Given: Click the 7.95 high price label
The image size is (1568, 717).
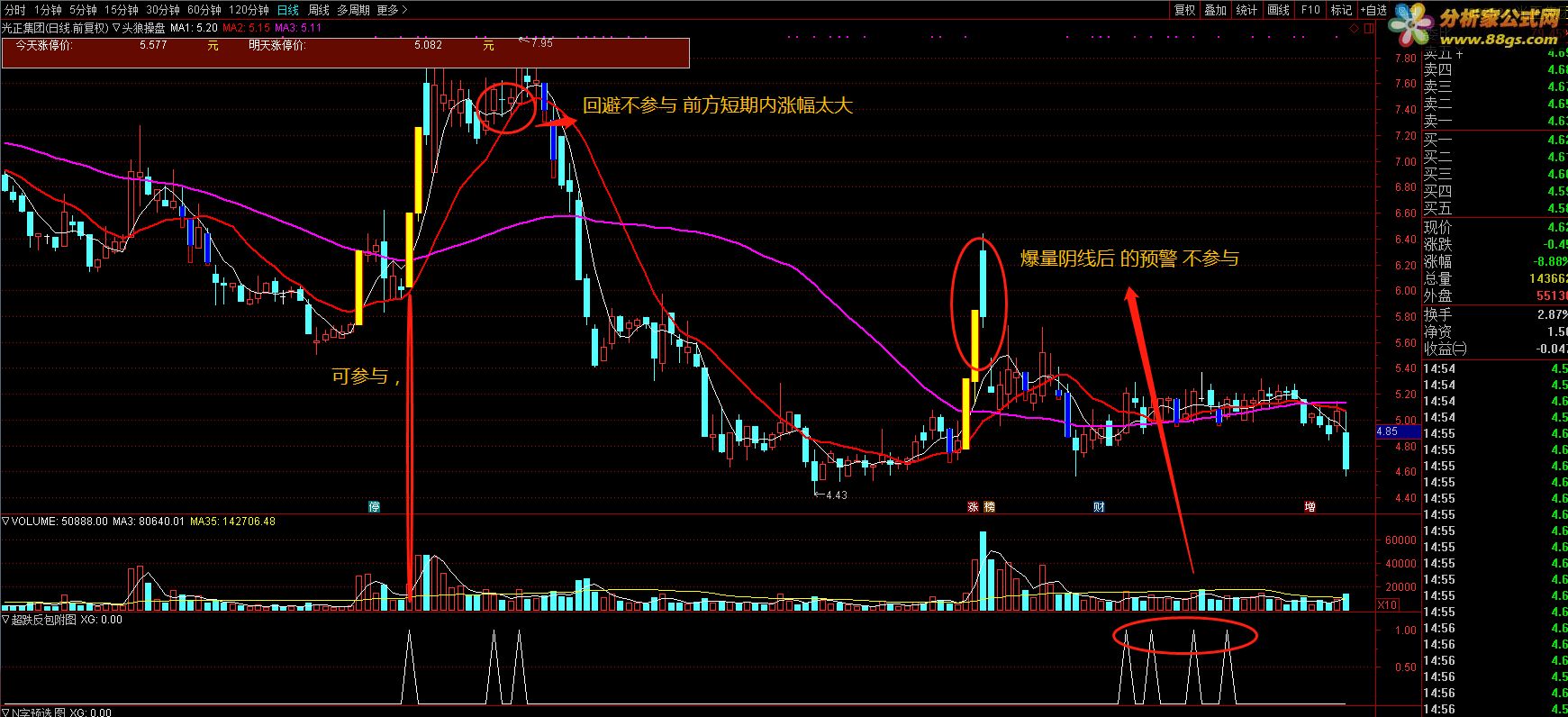Looking at the screenshot, I should pos(542,42).
